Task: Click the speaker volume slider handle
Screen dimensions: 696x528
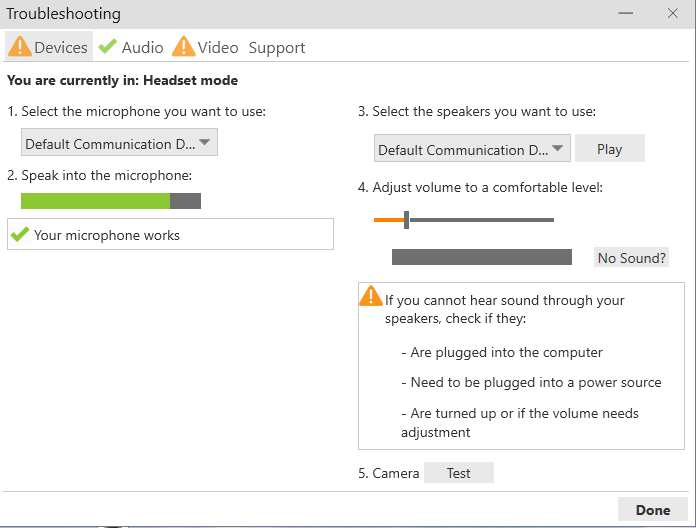Action: click(x=406, y=220)
